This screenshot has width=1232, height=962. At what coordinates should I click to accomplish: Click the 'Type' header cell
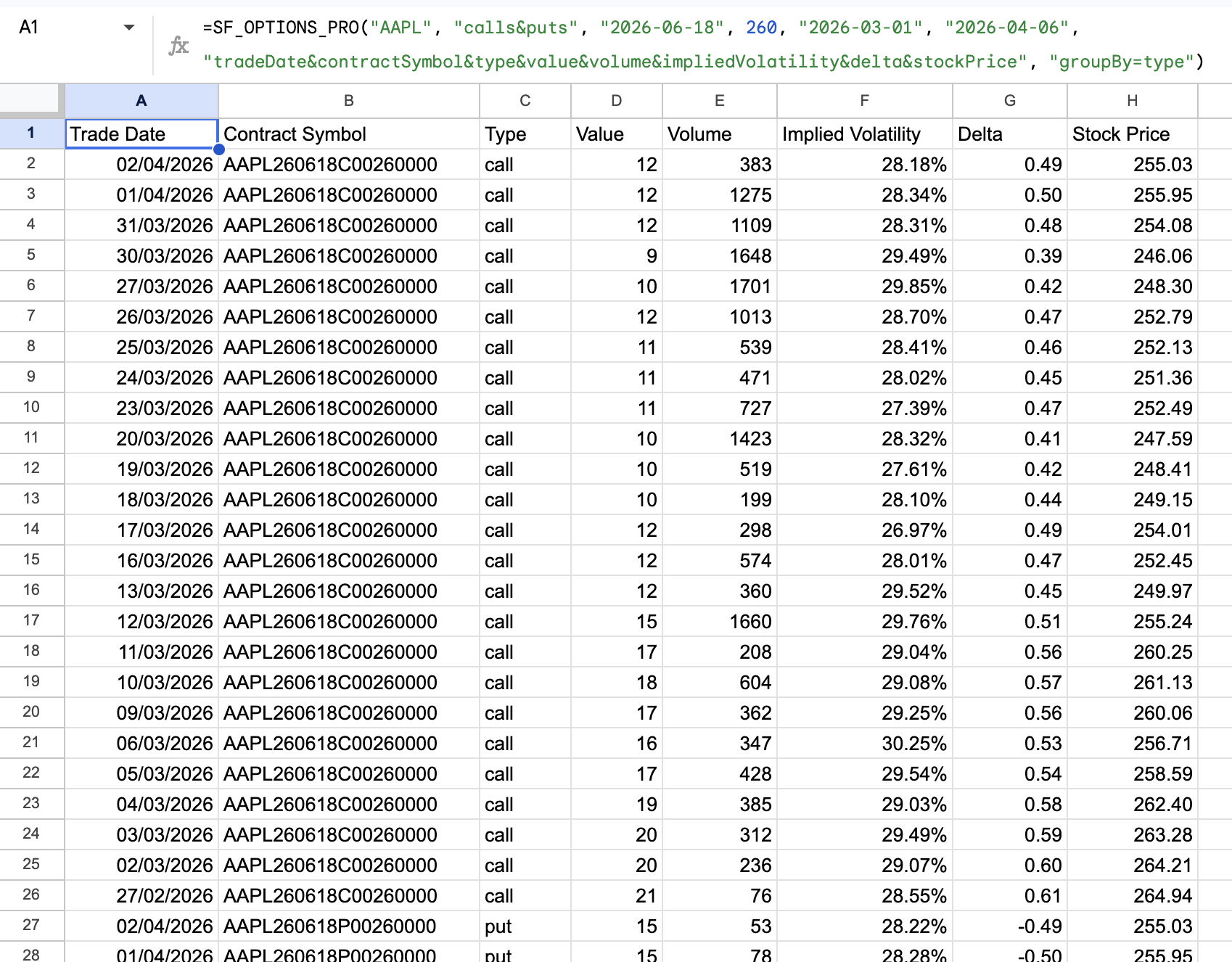coord(525,134)
